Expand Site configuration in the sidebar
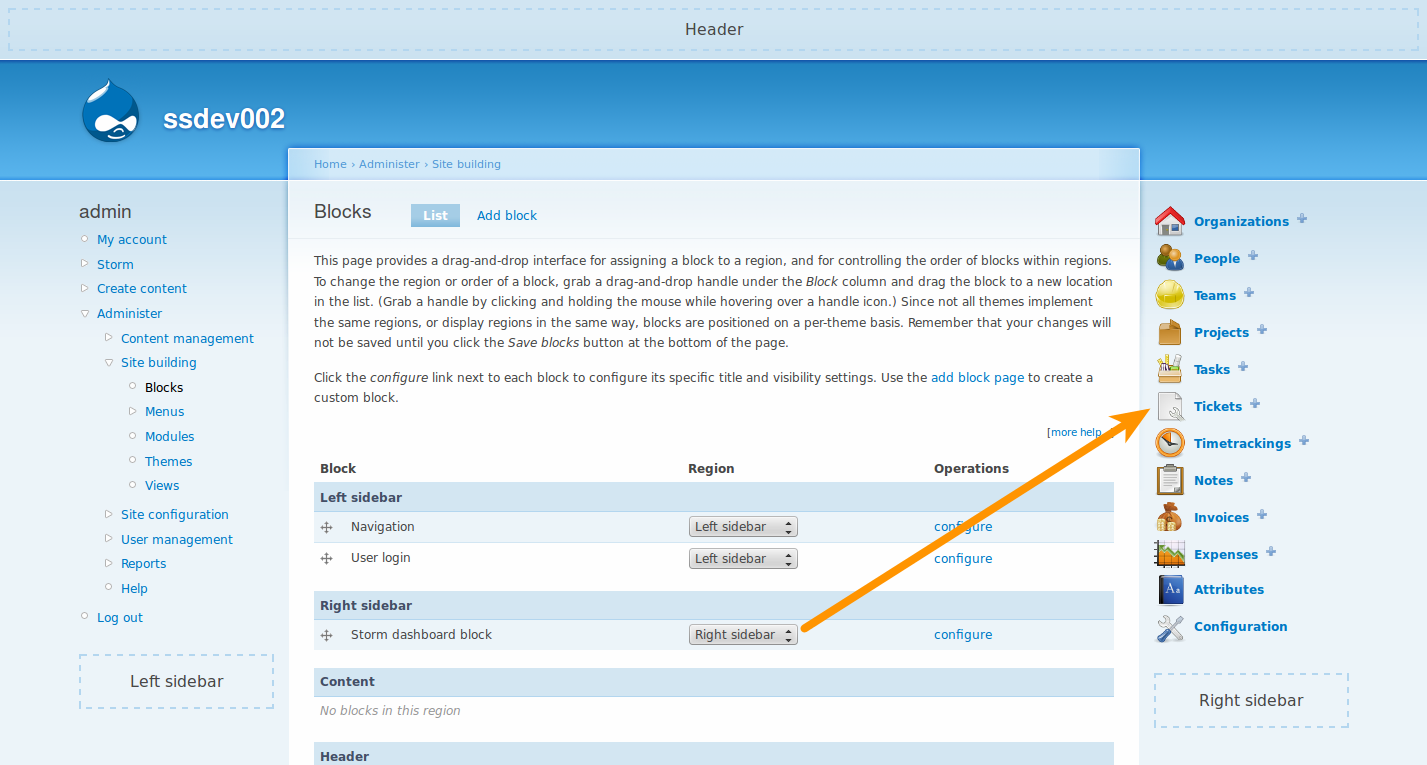This screenshot has height=765, width=1427. coord(174,513)
